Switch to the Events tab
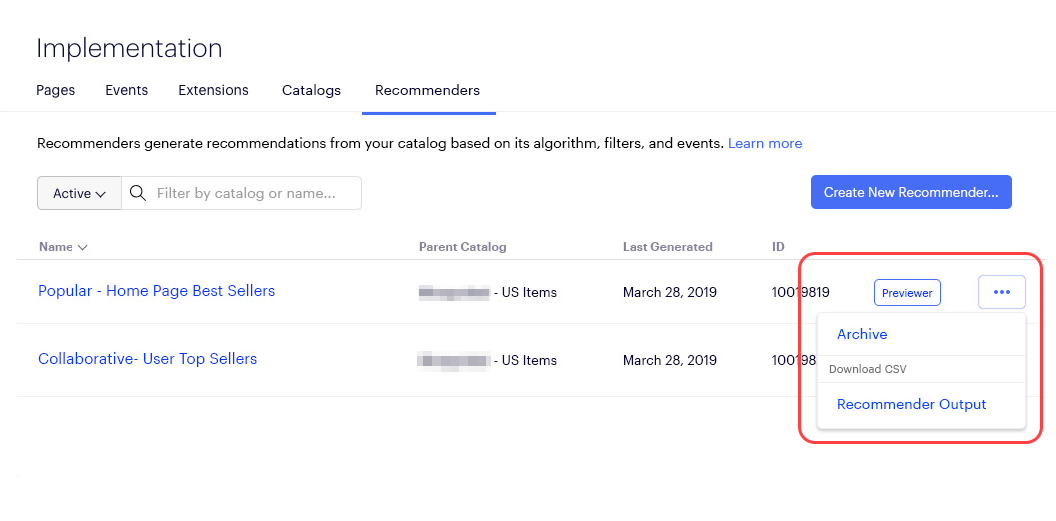Viewport: 1056px width, 521px height. (x=127, y=90)
